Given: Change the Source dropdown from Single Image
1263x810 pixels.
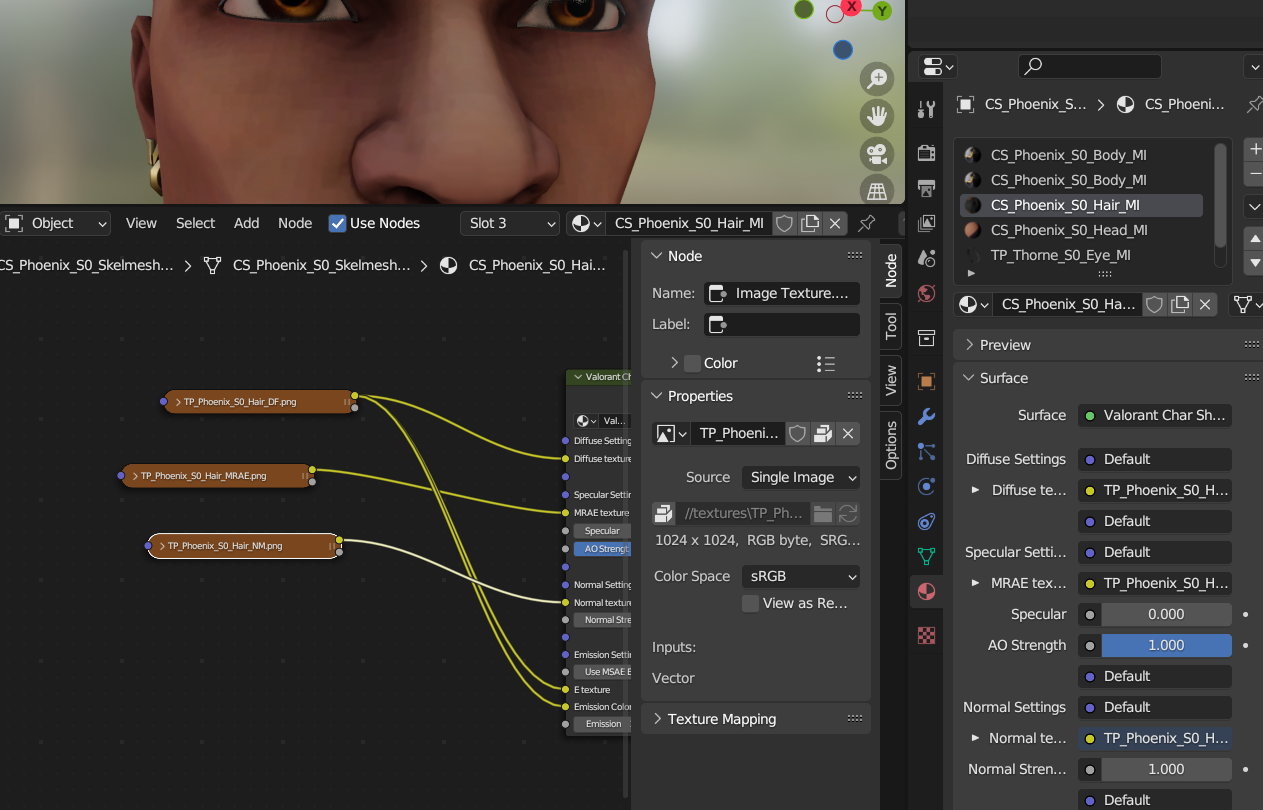Looking at the screenshot, I should click(800, 477).
